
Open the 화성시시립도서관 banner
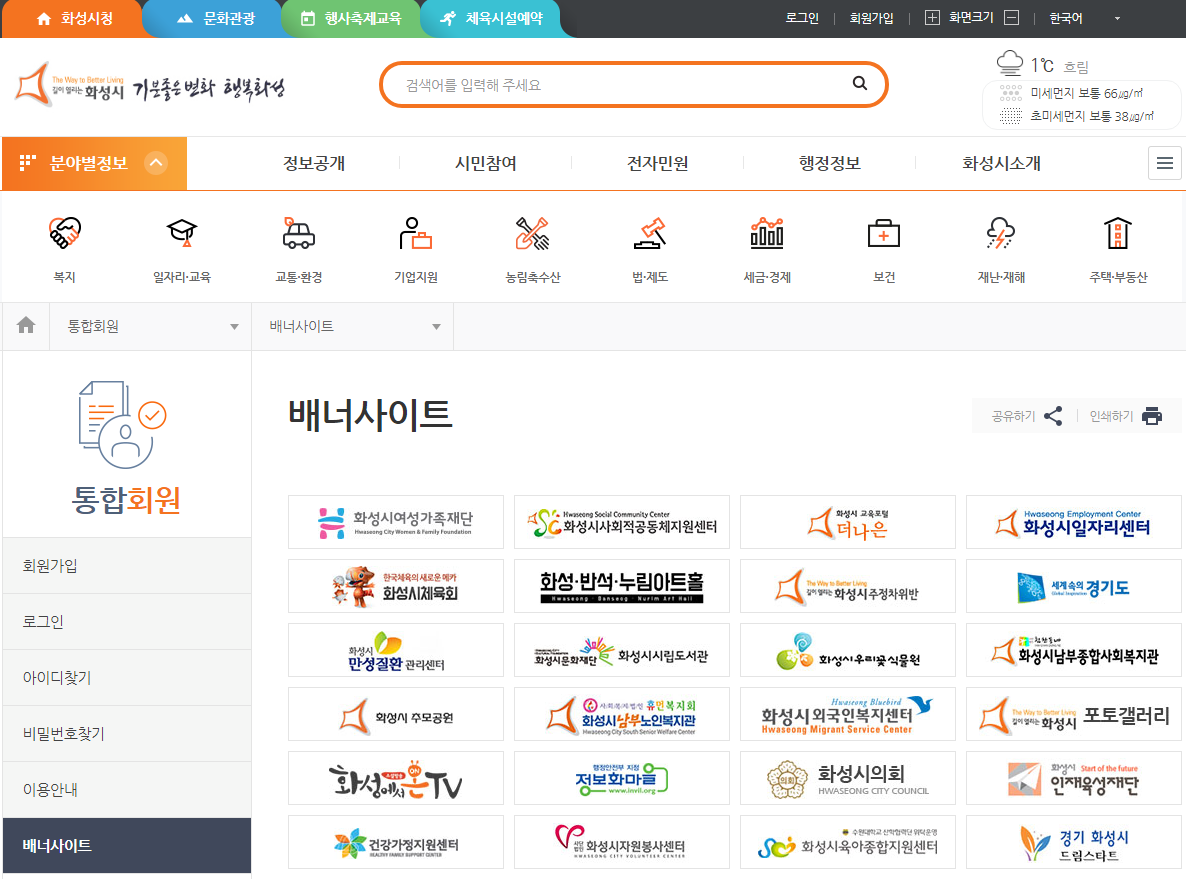[622, 650]
